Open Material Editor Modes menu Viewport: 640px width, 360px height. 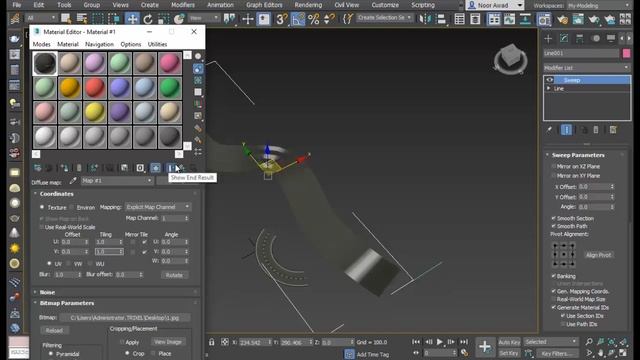point(41,44)
